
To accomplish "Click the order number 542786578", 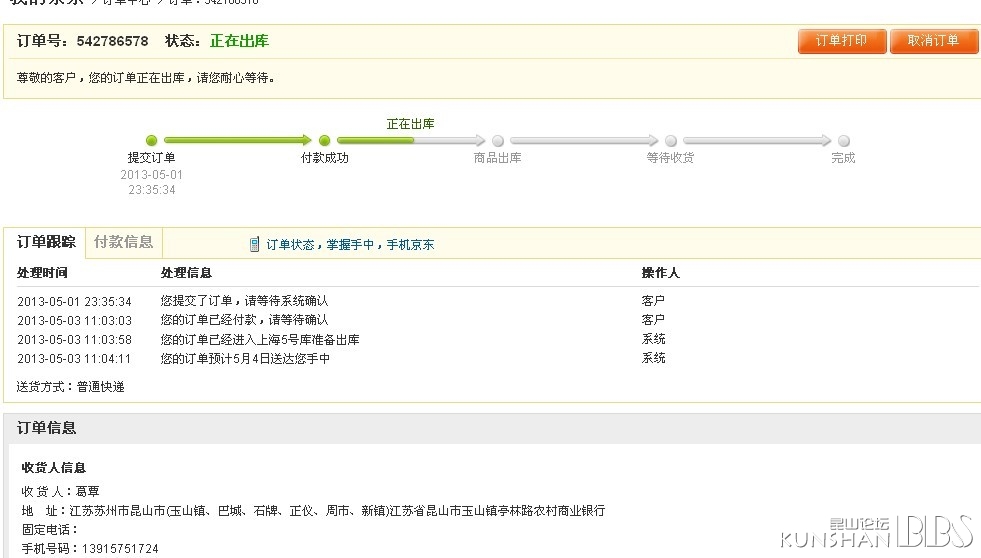I will click(110, 41).
